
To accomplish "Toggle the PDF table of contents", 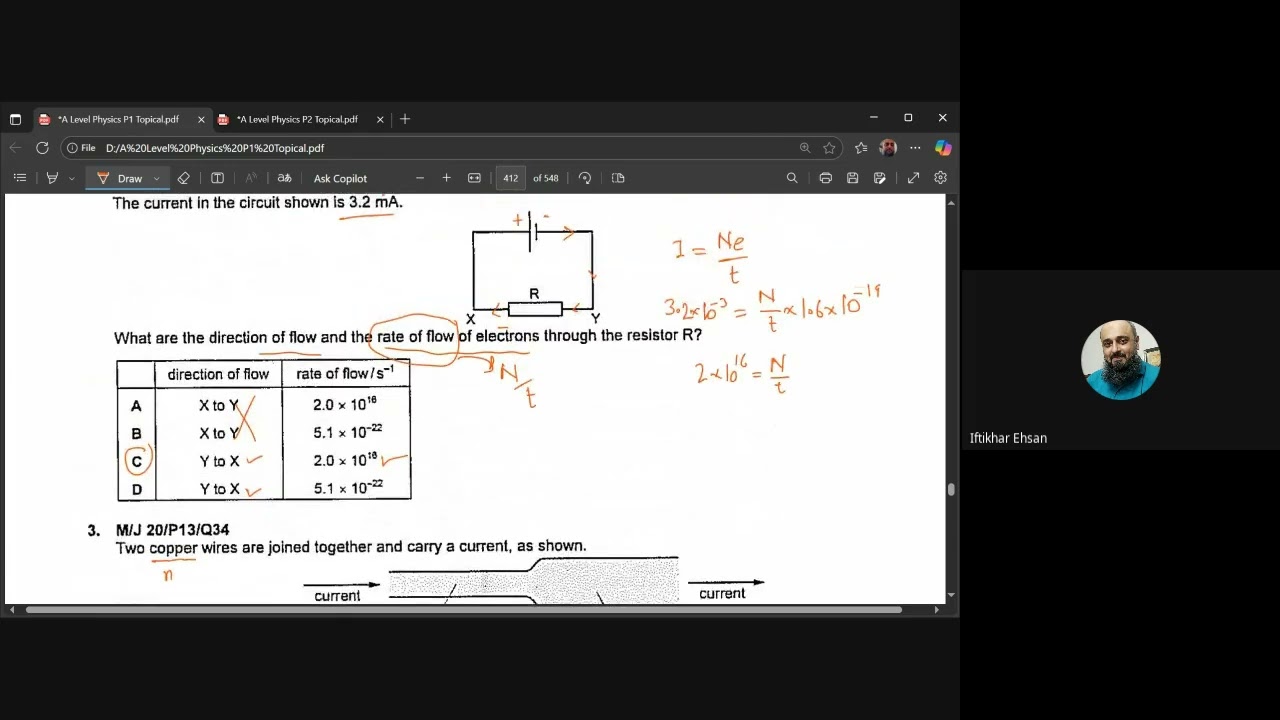I will (19, 178).
